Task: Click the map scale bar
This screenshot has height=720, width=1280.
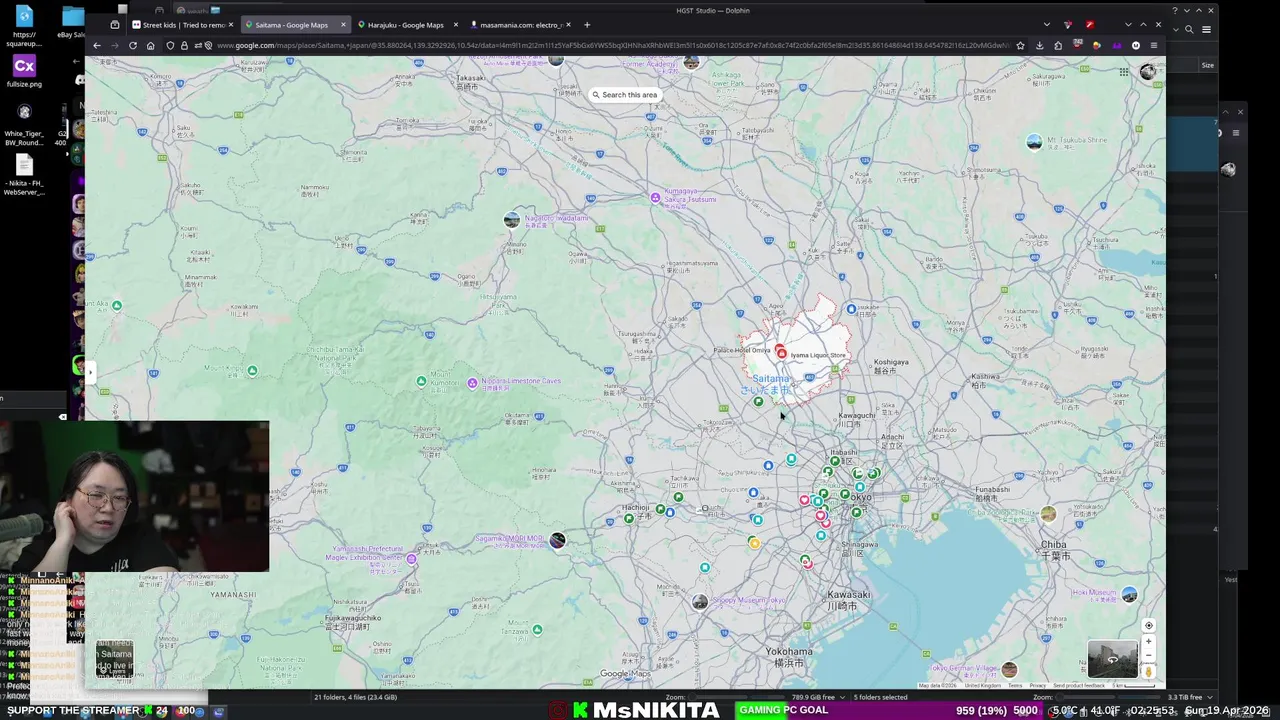Action: click(x=1134, y=686)
